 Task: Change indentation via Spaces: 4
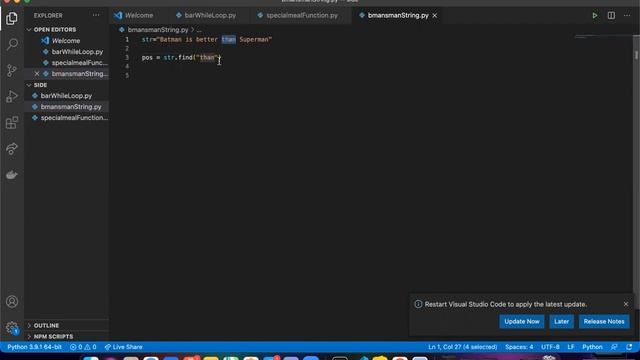pos(519,347)
